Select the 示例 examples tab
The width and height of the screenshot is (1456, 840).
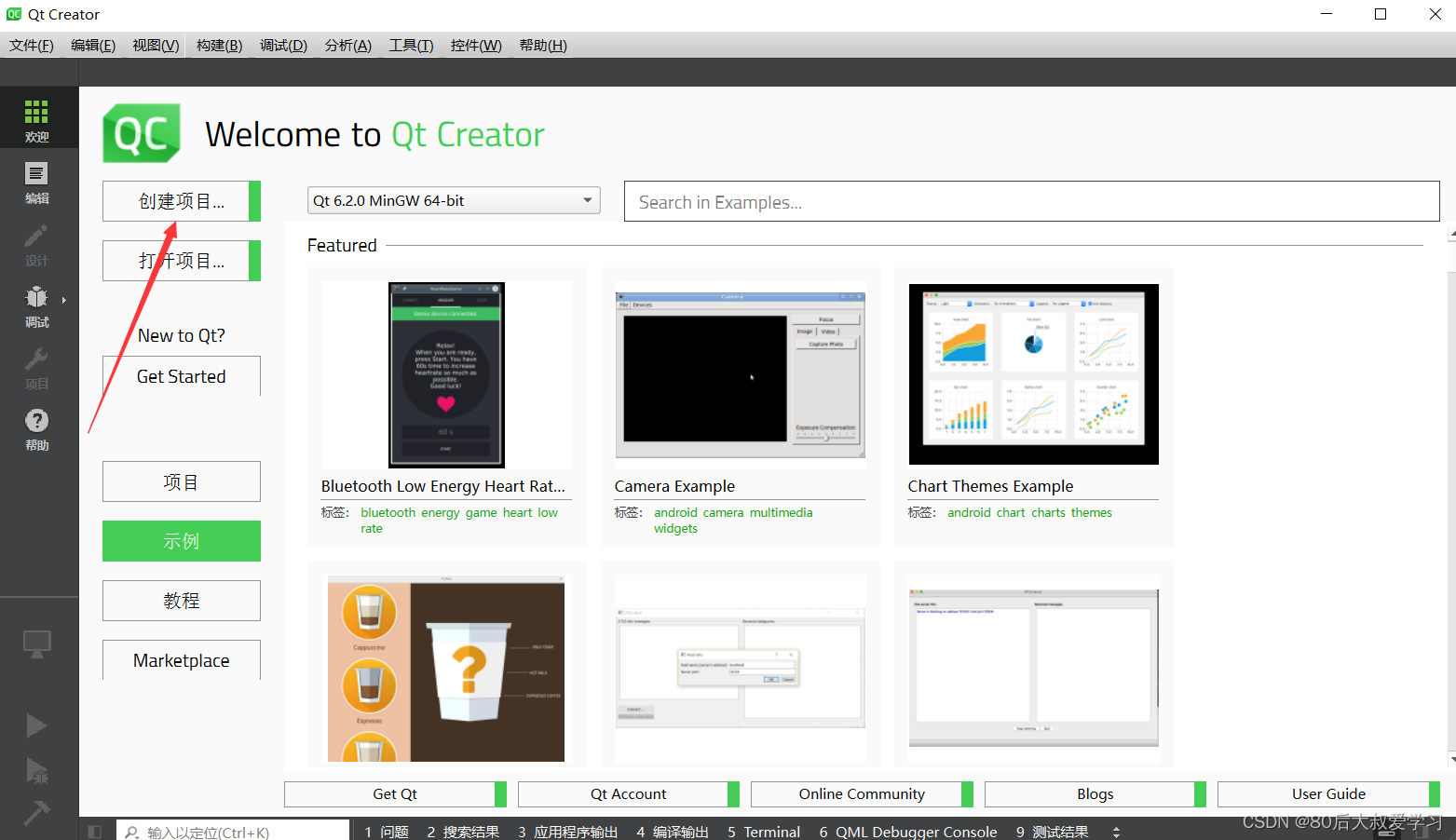182,541
